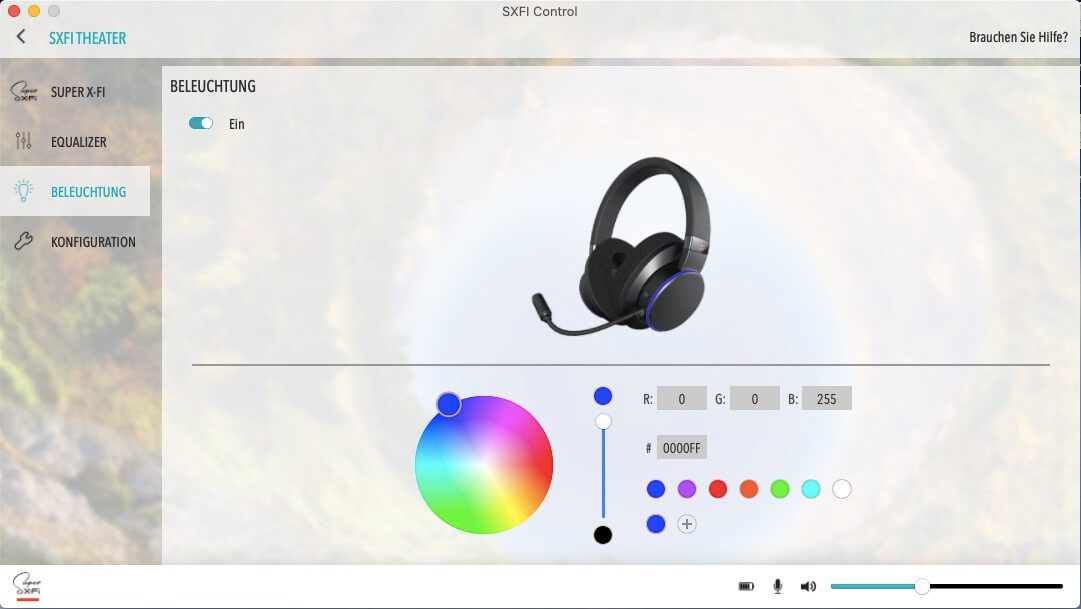
Task: Open the Equalizer sliders icon
Action: [x=24, y=142]
